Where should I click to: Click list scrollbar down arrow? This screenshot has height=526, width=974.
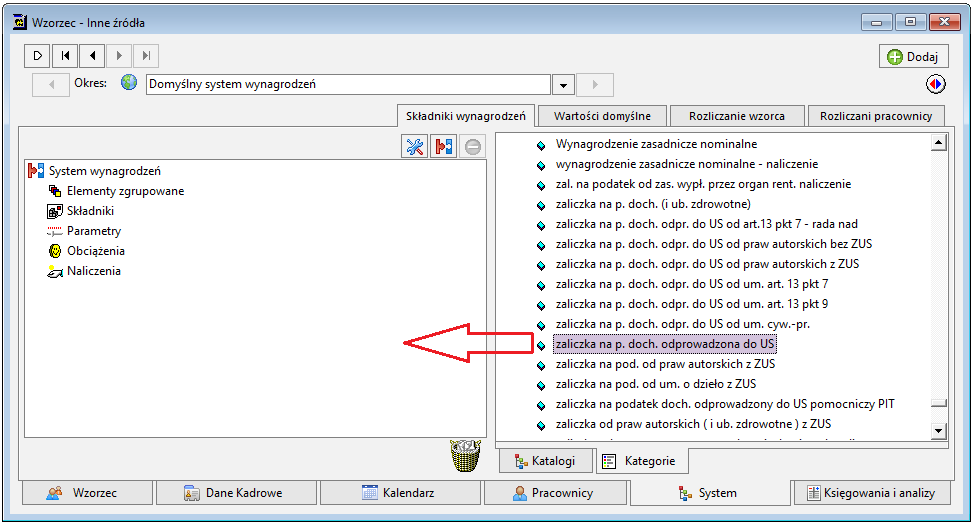tap(939, 430)
